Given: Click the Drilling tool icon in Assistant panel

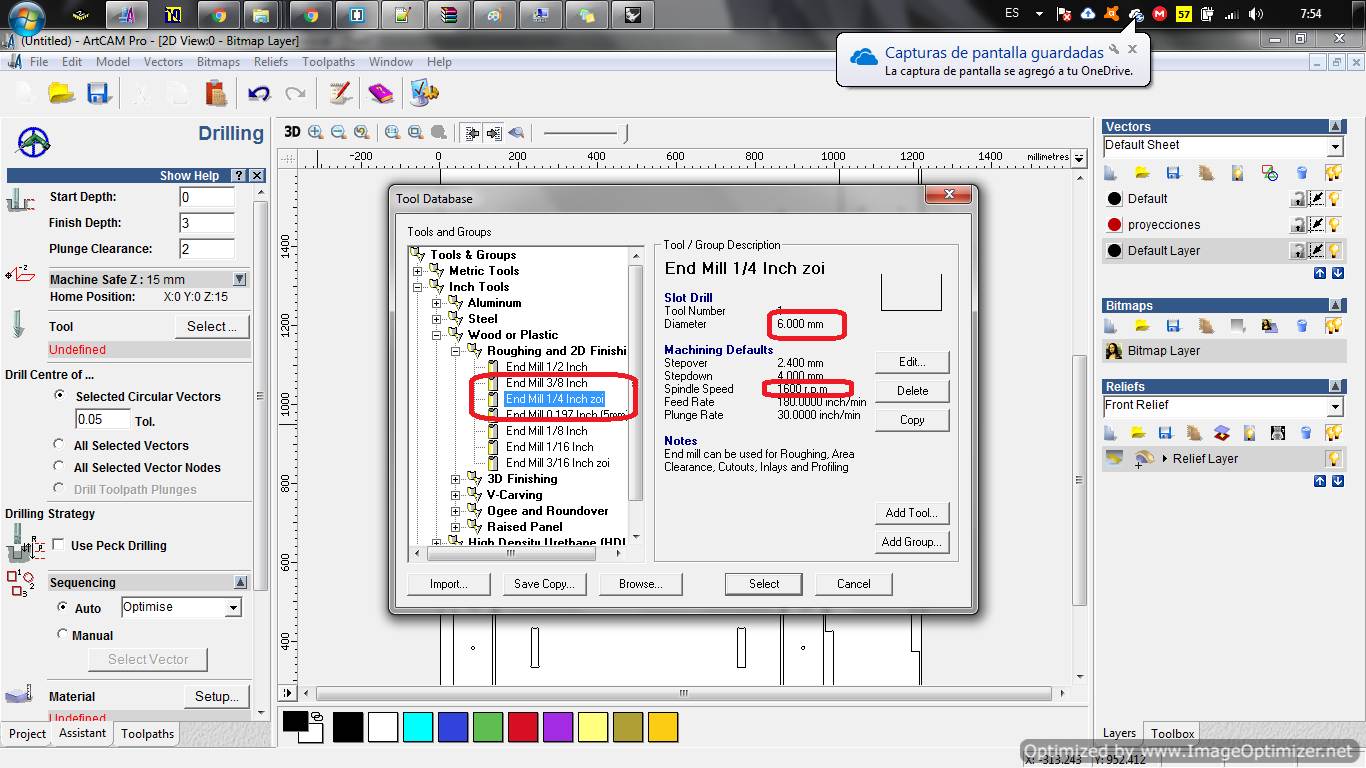Looking at the screenshot, I should click(33, 141).
